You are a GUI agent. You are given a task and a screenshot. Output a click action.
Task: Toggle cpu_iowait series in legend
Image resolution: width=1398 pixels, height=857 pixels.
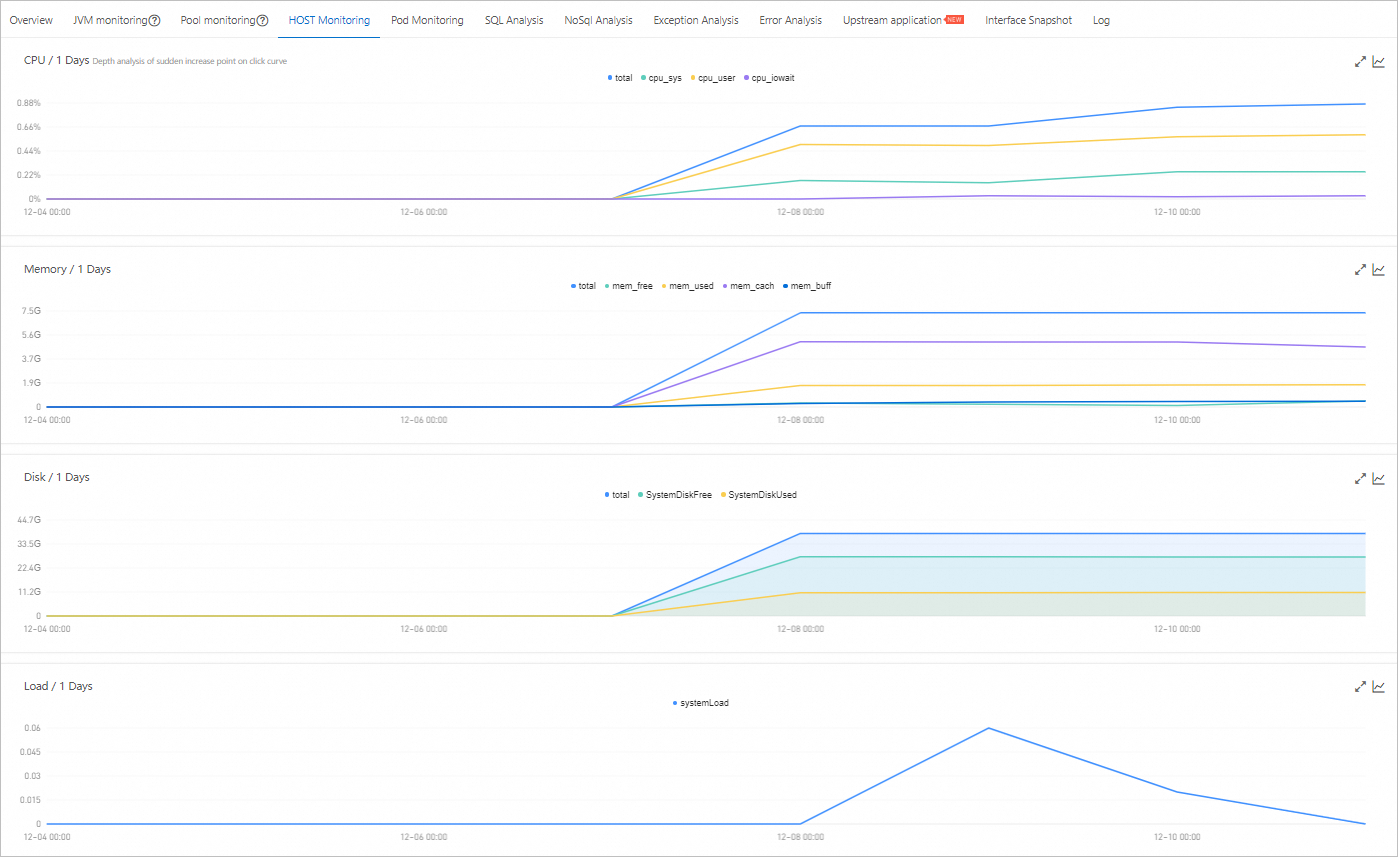pyautogui.click(x=769, y=78)
